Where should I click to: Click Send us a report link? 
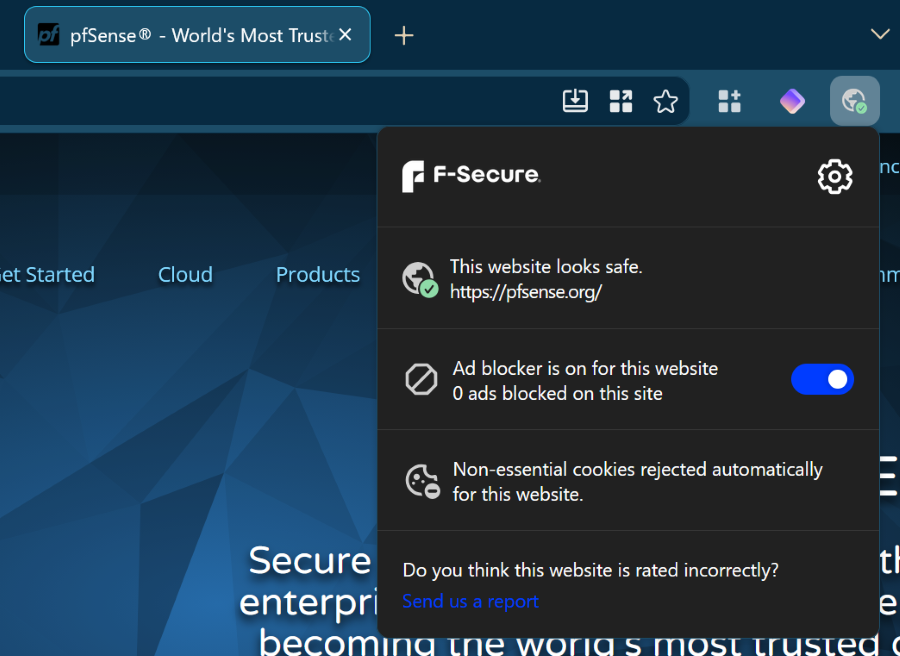point(470,601)
